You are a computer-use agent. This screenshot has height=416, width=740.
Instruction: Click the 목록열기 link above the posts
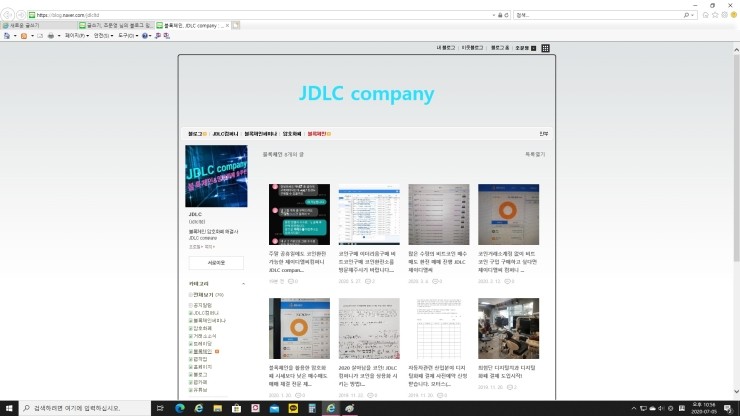click(535, 154)
